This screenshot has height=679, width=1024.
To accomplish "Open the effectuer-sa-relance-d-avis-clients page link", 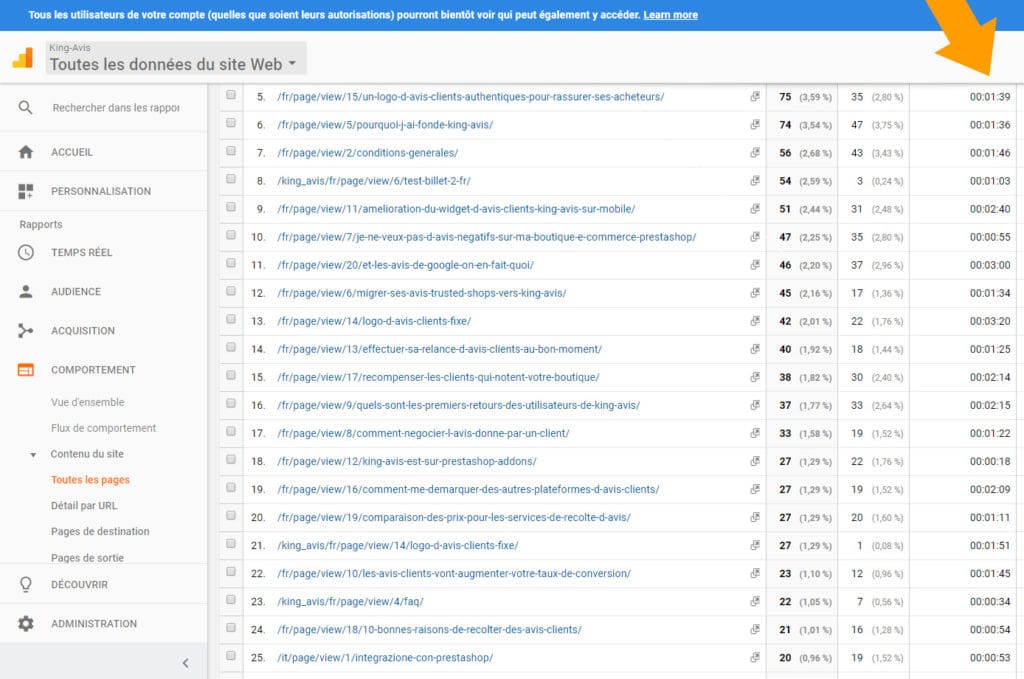I will 440,349.
